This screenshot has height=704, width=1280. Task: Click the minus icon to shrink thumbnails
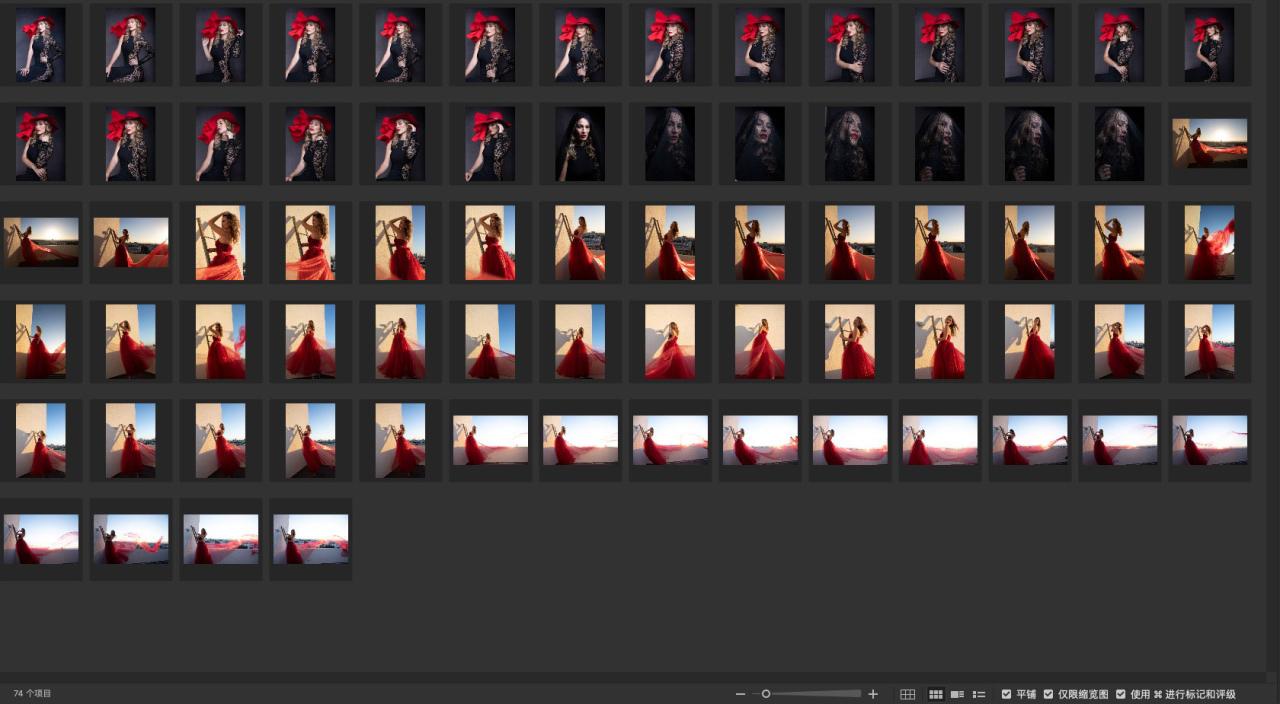click(x=740, y=694)
